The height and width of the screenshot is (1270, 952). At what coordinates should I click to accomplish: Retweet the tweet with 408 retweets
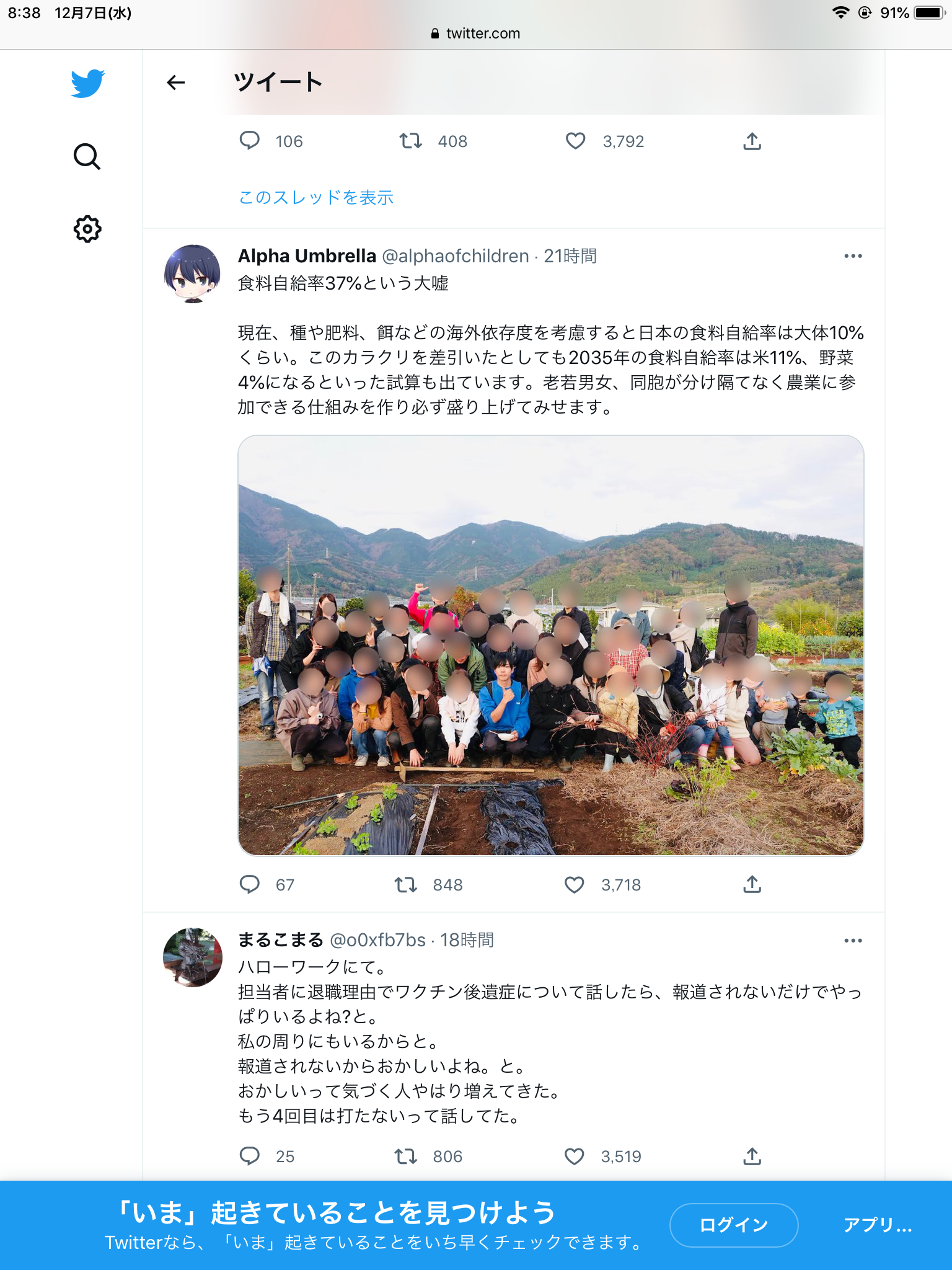click(410, 141)
